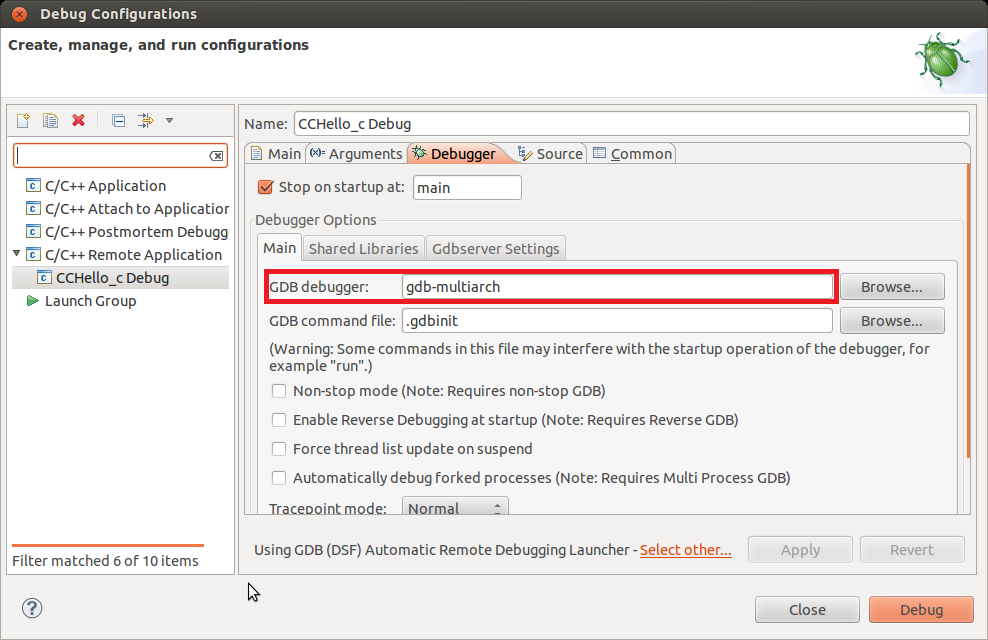This screenshot has width=988, height=640.
Task: Open the Tracepoint mode dropdown
Action: point(455,508)
